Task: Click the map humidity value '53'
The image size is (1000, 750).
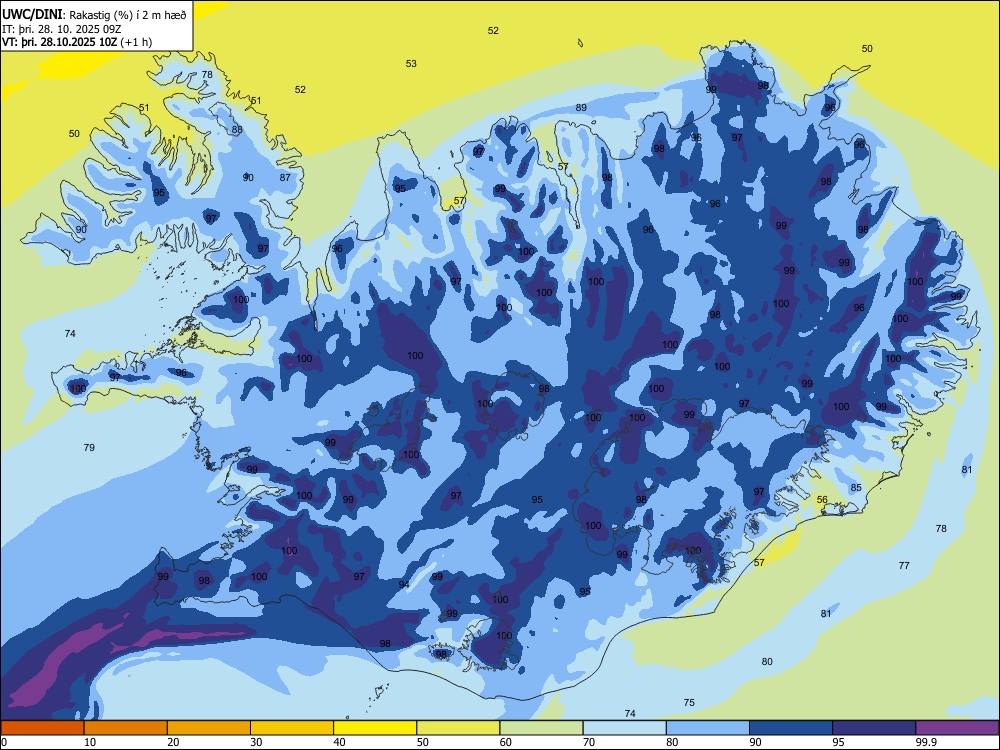Action: click(x=411, y=63)
